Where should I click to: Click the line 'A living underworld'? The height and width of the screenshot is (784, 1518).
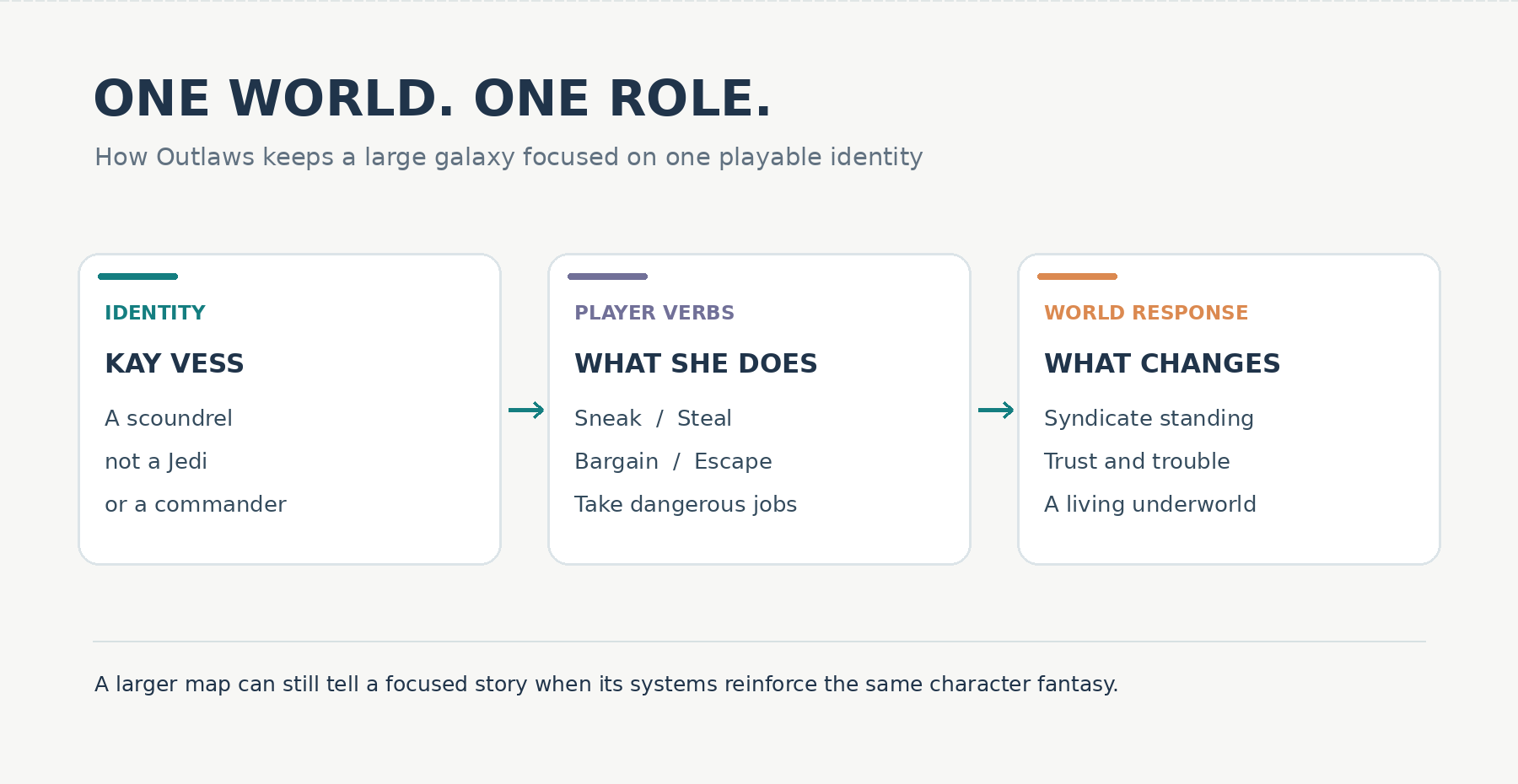tap(1150, 504)
